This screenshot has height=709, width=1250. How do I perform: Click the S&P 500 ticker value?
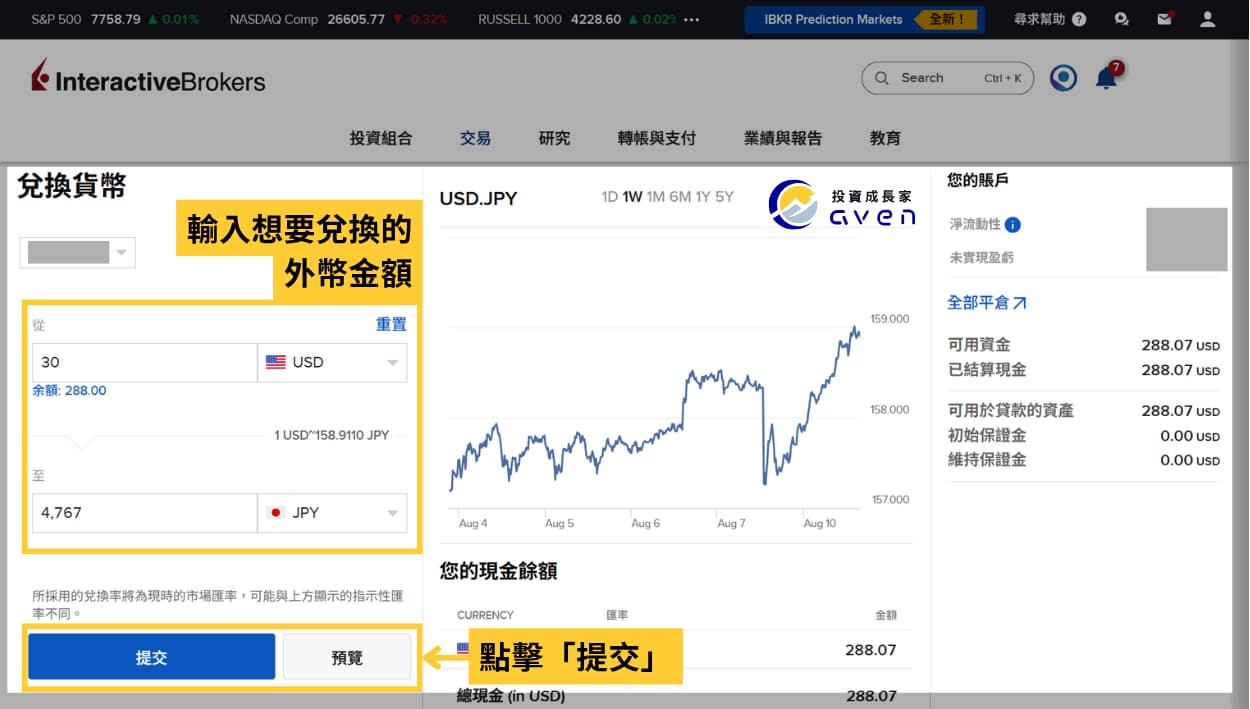pos(114,19)
